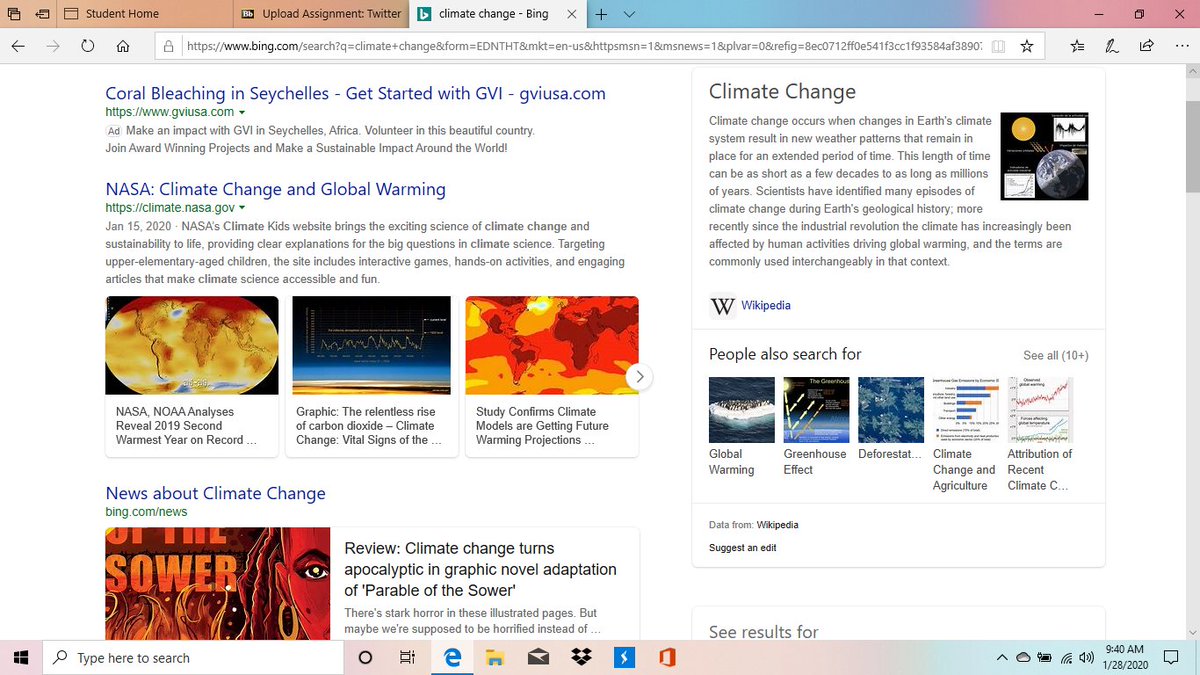Open Task View icon
This screenshot has height=675, width=1200.
click(407, 657)
